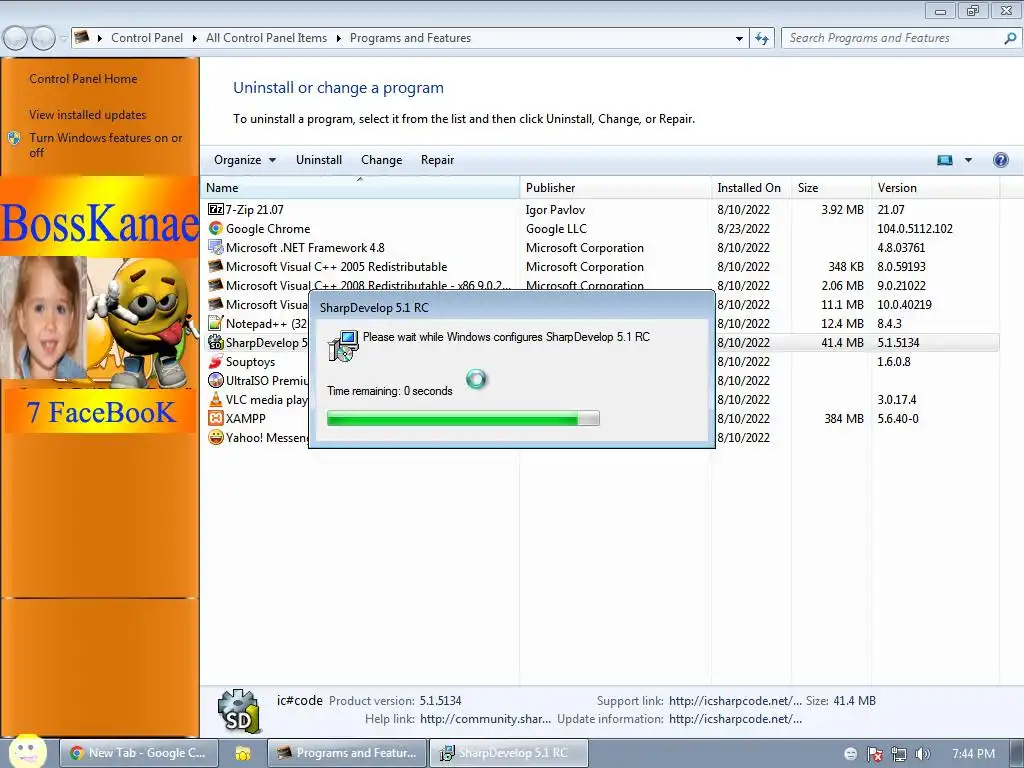The image size is (1024, 768).
Task: Click the back navigation arrow button
Action: pos(15,39)
